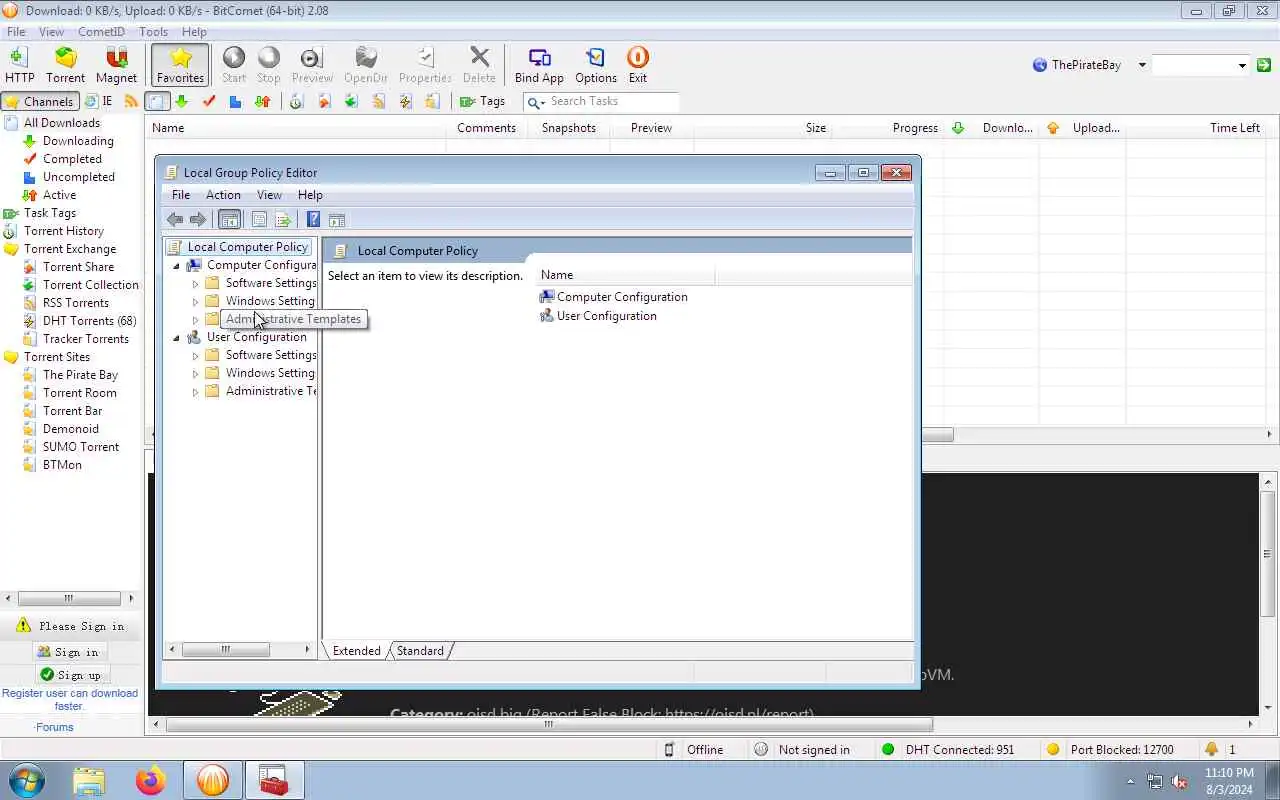Click Export List icon in Group Policy toolbar
The height and width of the screenshot is (800, 1280).
[x=283, y=220]
